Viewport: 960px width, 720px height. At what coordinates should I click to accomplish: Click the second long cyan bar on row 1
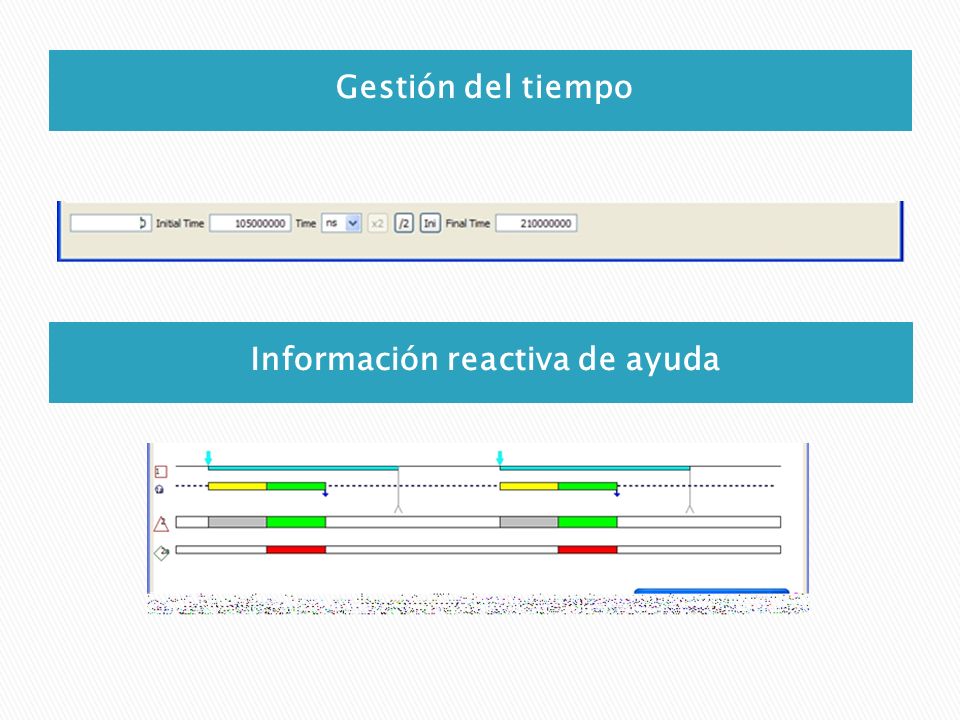[594, 468]
